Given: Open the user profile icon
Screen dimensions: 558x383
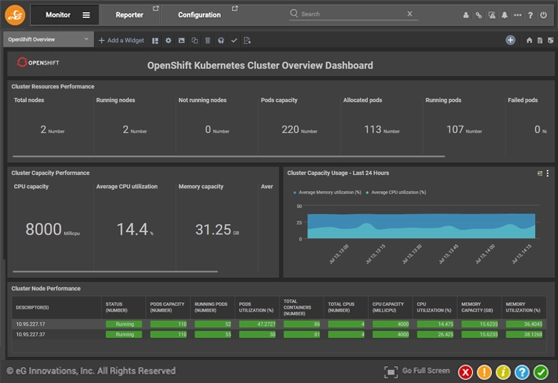Looking at the screenshot, I should click(465, 15).
